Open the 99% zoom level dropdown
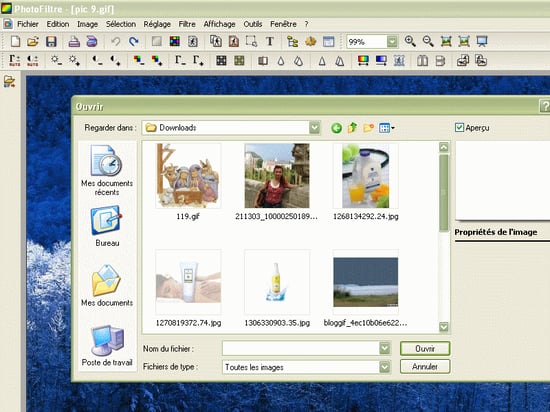 coord(393,42)
